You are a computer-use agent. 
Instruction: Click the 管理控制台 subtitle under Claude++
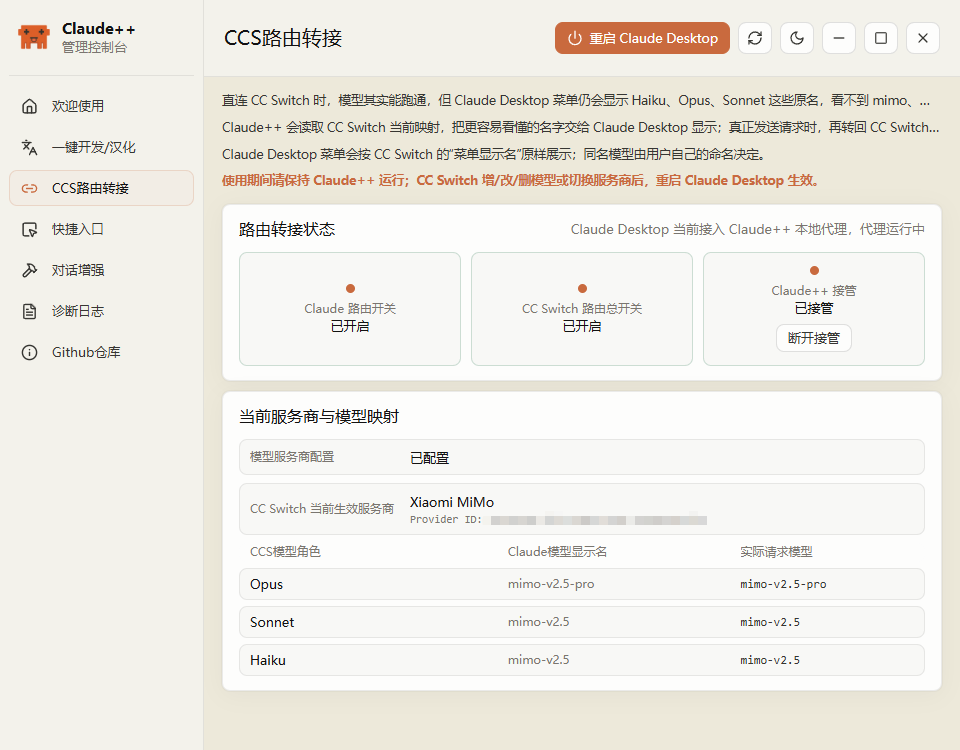tap(94, 48)
